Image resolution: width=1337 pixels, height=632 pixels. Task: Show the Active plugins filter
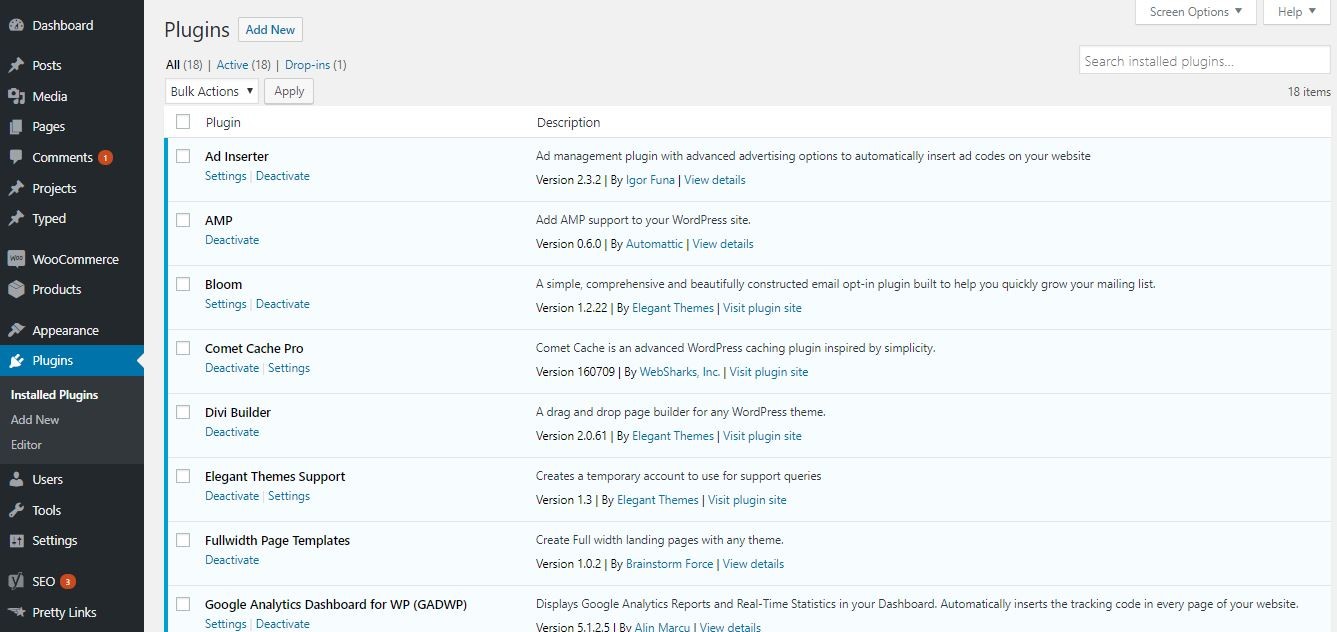[232, 65]
